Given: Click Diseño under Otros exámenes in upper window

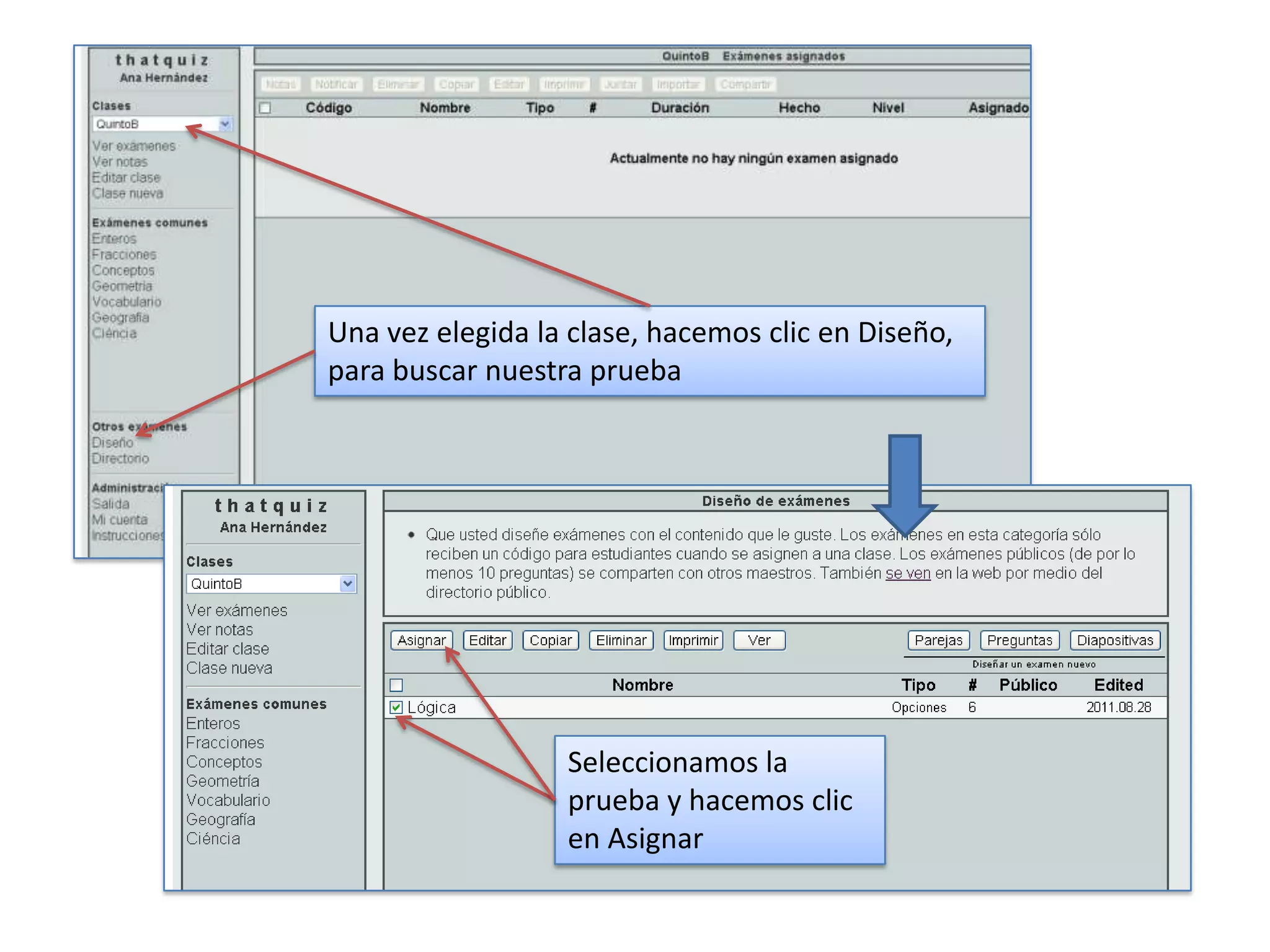Looking at the screenshot, I should tap(112, 443).
